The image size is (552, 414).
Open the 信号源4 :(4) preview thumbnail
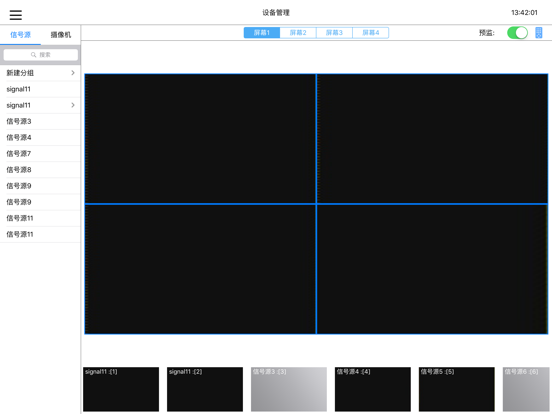[373, 389]
